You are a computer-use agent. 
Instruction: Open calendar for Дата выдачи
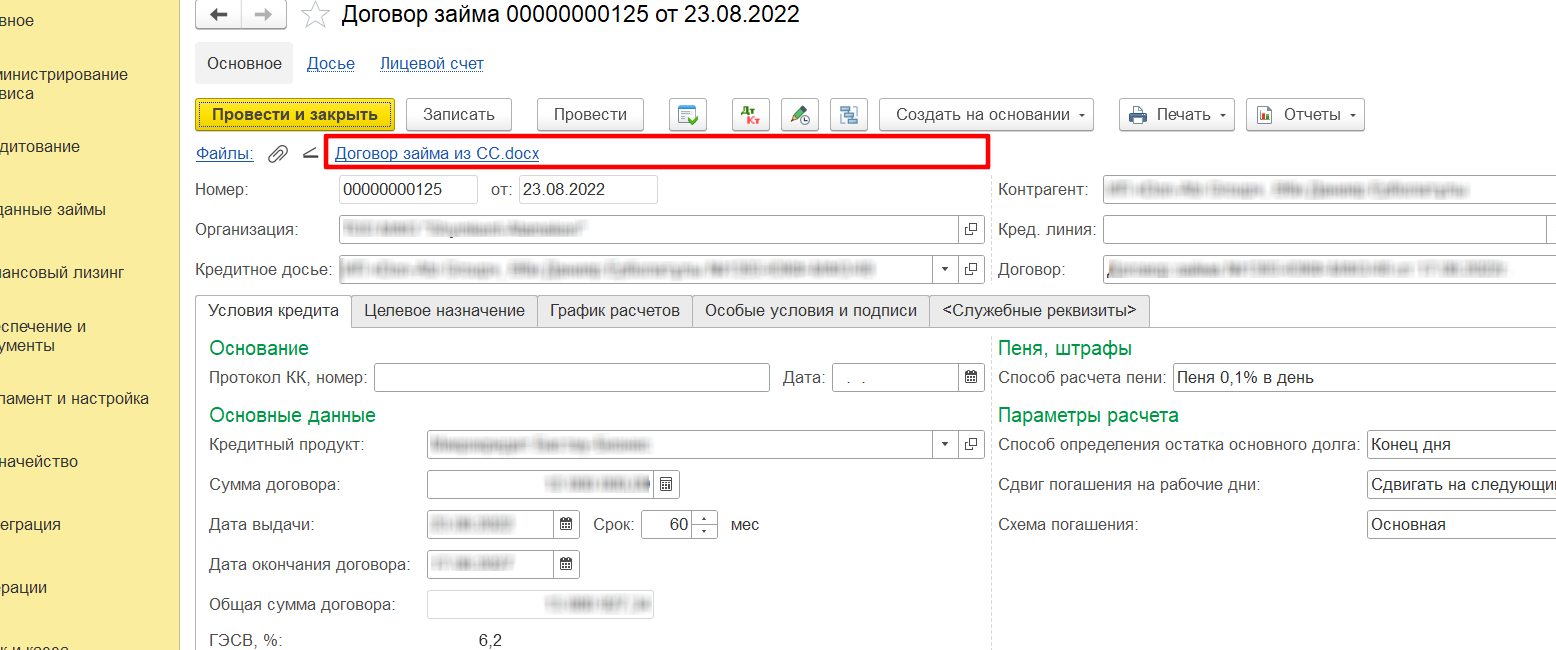point(566,524)
